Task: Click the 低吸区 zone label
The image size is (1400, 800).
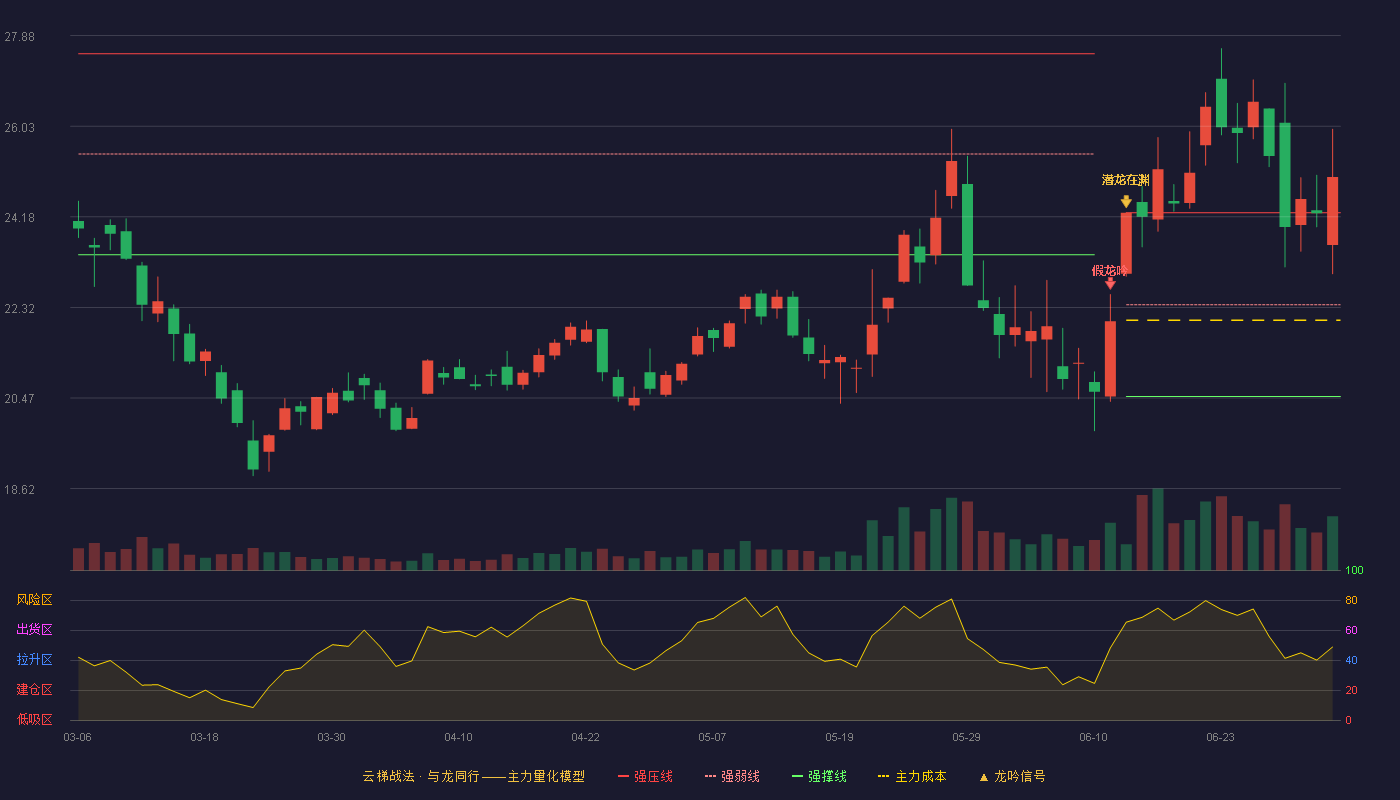Action: pyautogui.click(x=34, y=719)
